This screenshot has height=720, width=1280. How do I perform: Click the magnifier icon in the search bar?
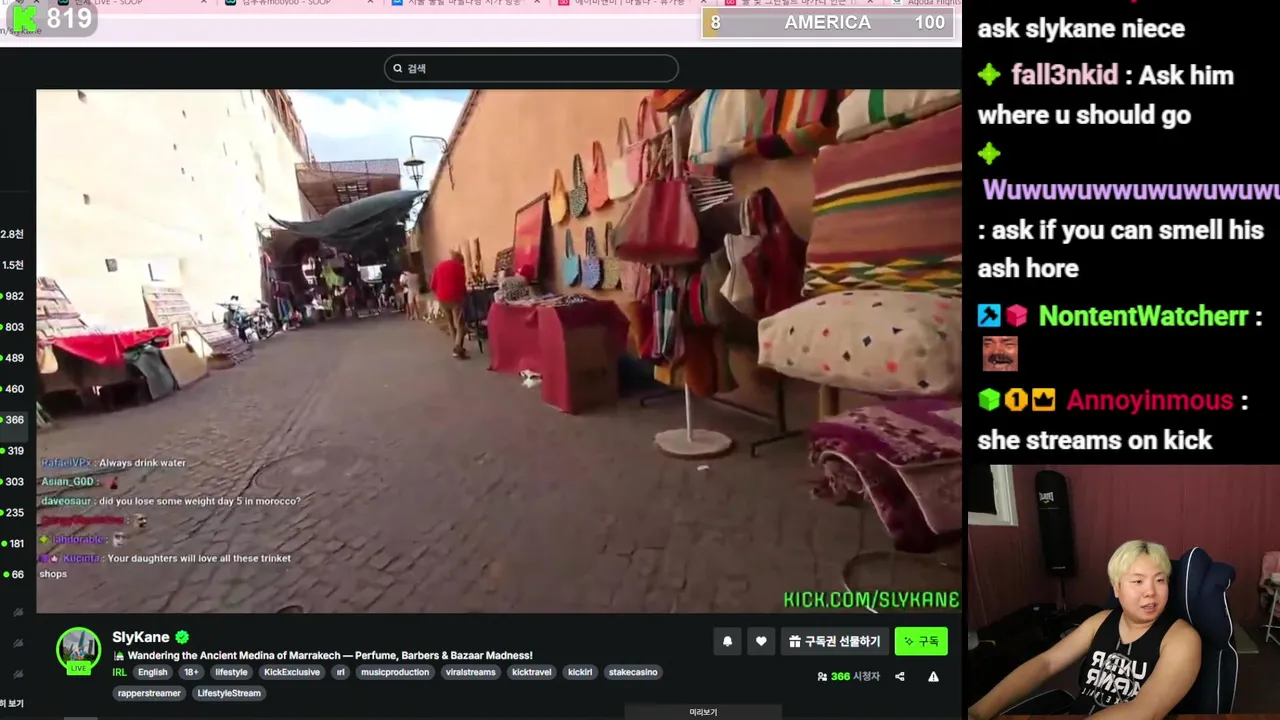(x=397, y=68)
